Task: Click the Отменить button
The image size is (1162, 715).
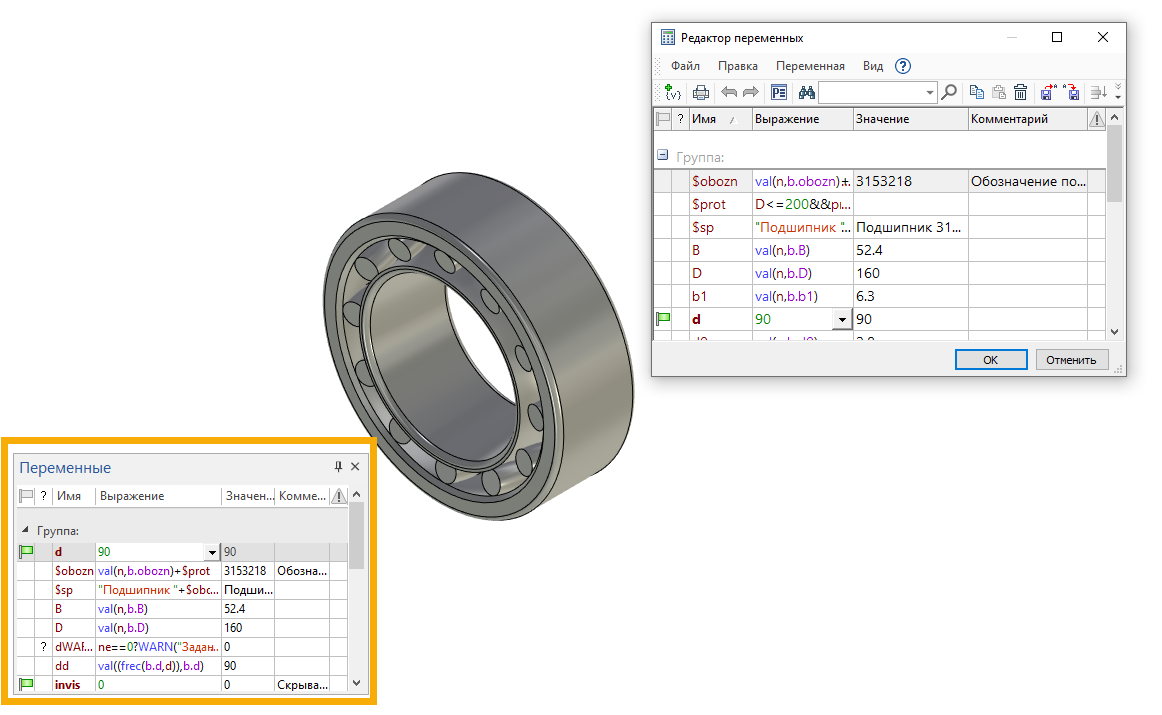Action: (1072, 360)
